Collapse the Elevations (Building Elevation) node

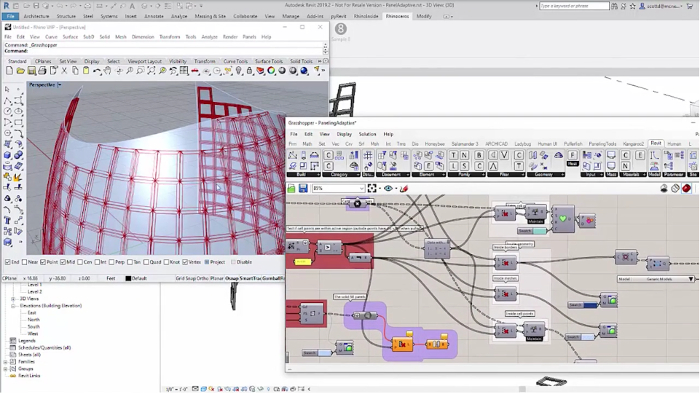13,306
